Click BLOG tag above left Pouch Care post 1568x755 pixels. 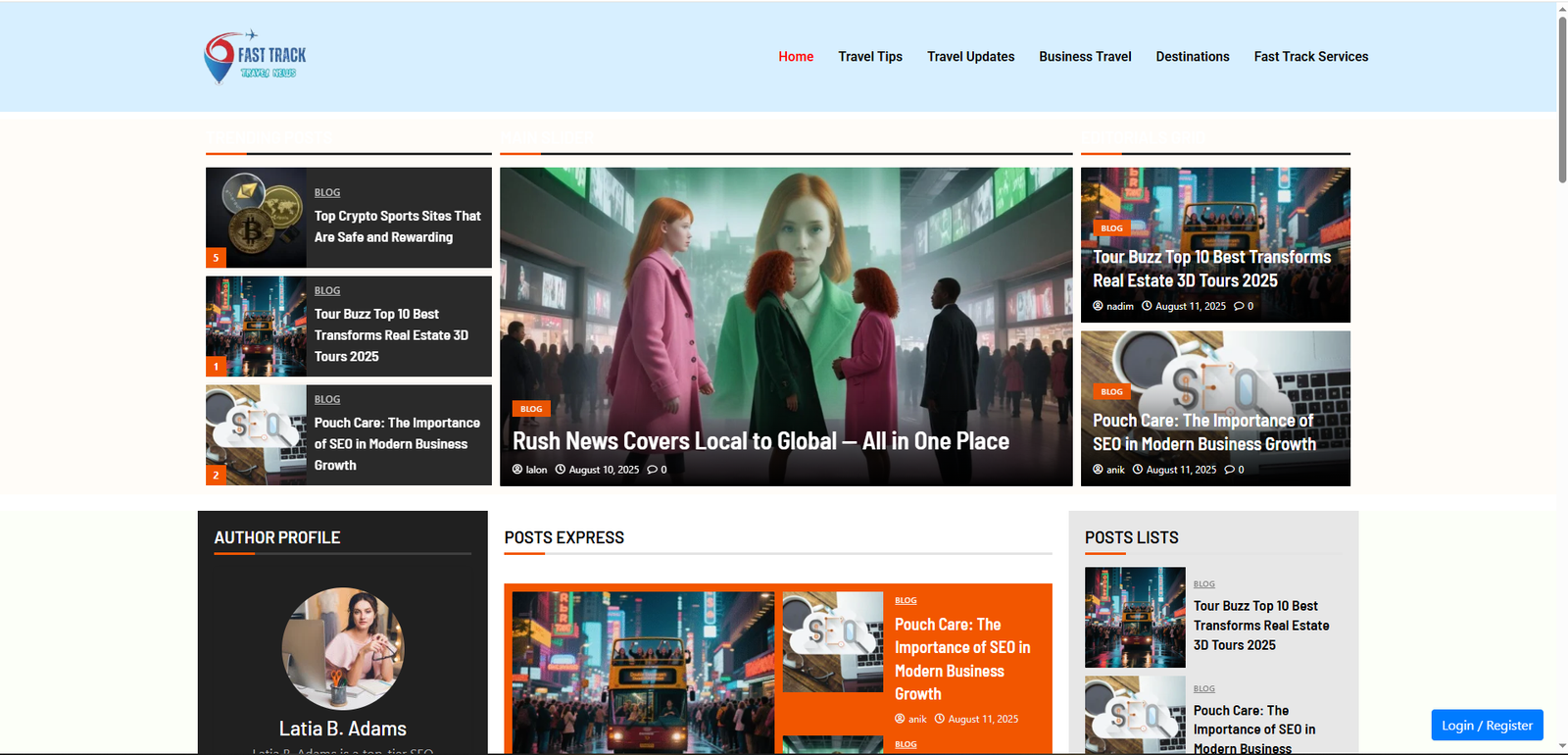[327, 399]
